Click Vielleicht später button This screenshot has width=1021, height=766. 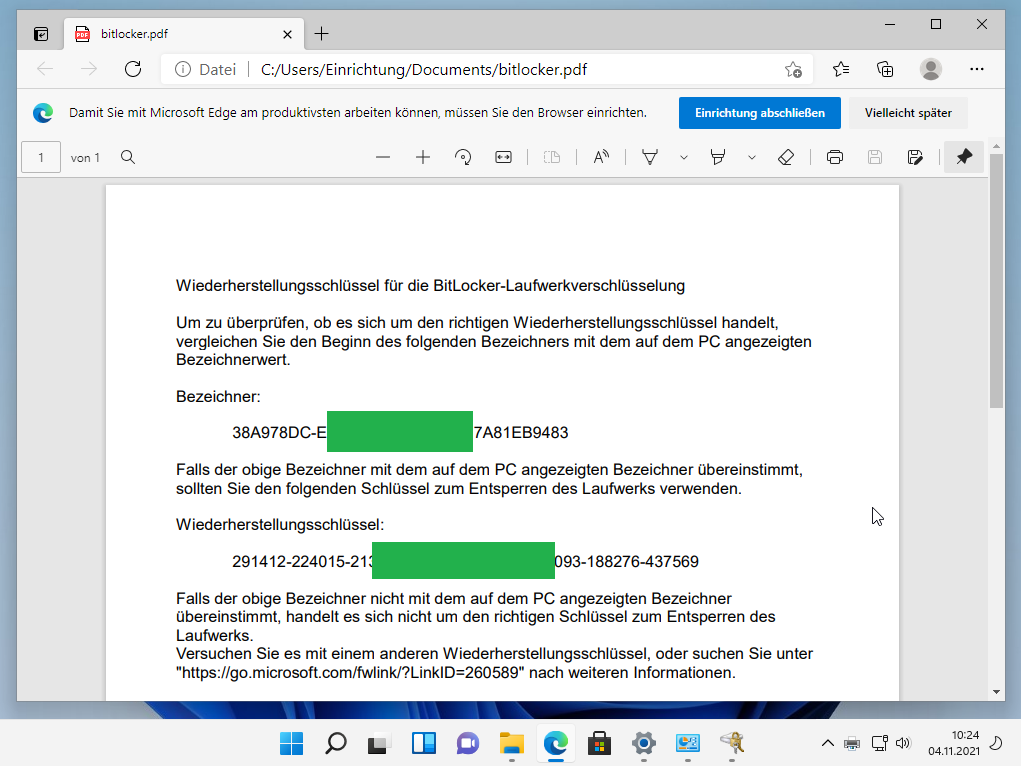coord(908,113)
